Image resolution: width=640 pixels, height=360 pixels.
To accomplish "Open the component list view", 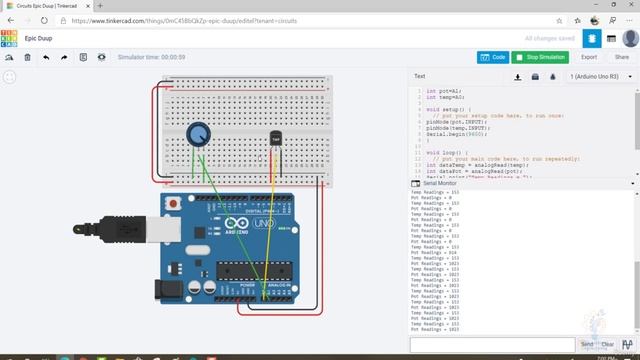I will pyautogui.click(x=611, y=39).
